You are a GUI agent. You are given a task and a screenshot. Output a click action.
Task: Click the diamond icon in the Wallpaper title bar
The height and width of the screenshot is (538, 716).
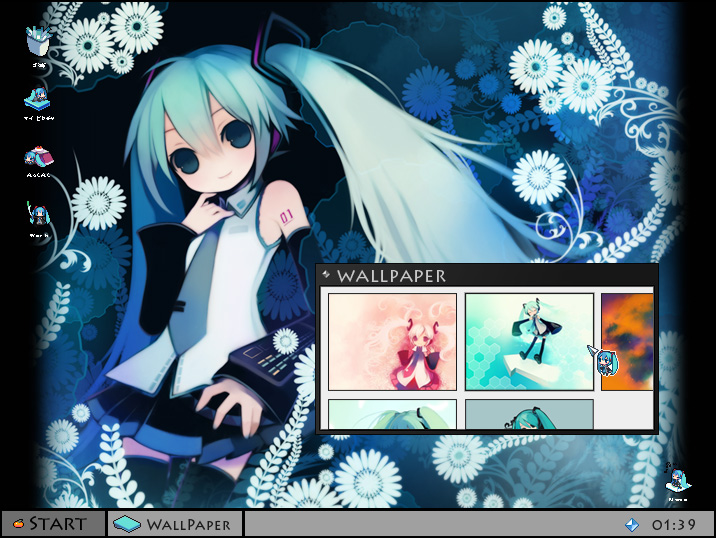click(x=326, y=274)
